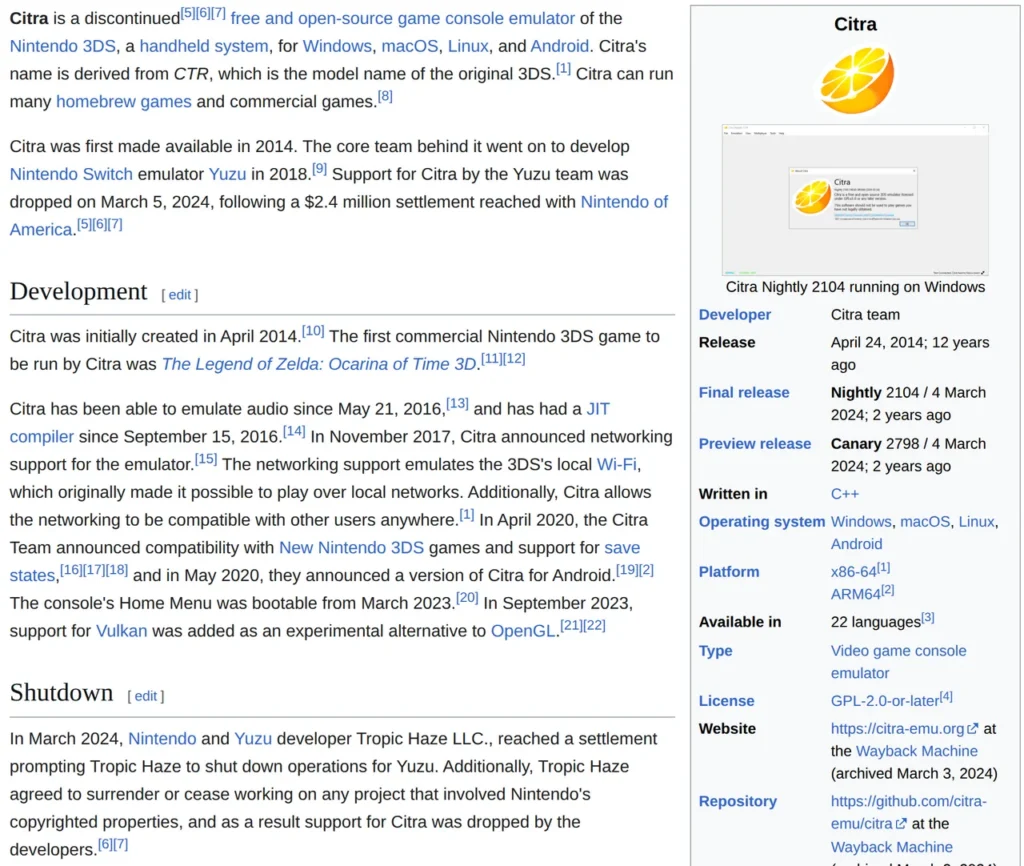
Task: Click the License label in infobox
Action: coord(726,701)
